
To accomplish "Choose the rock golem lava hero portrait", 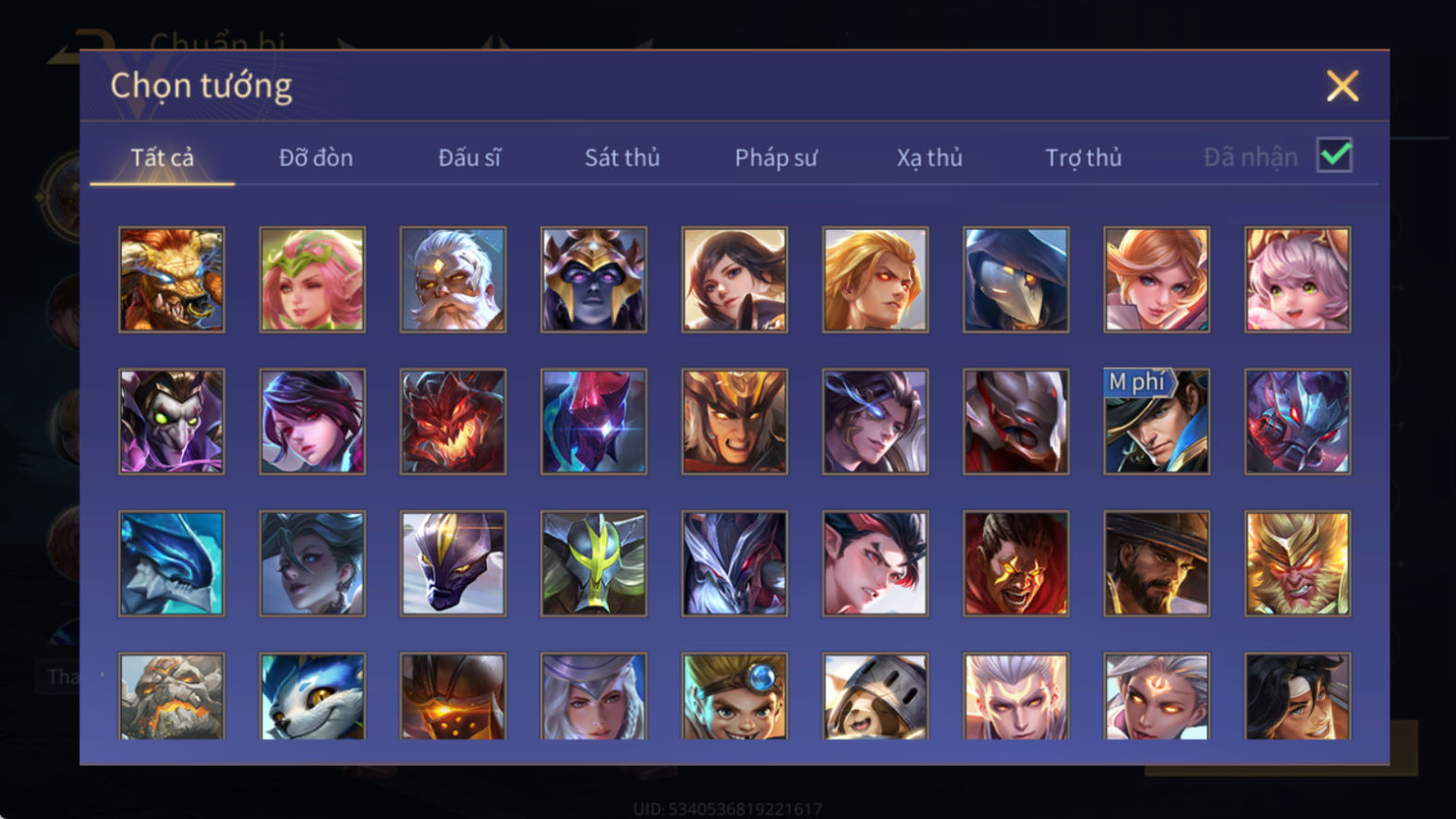I will tap(172, 697).
